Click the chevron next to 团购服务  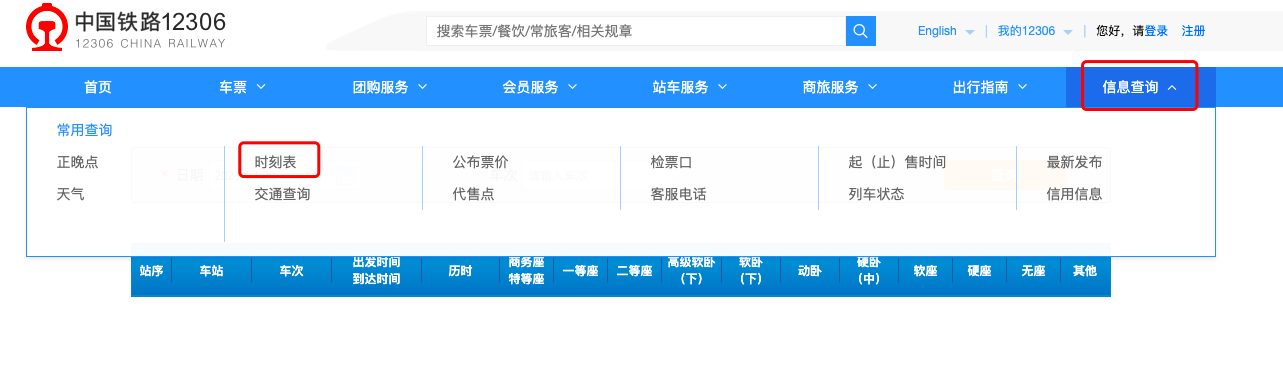(x=422, y=87)
